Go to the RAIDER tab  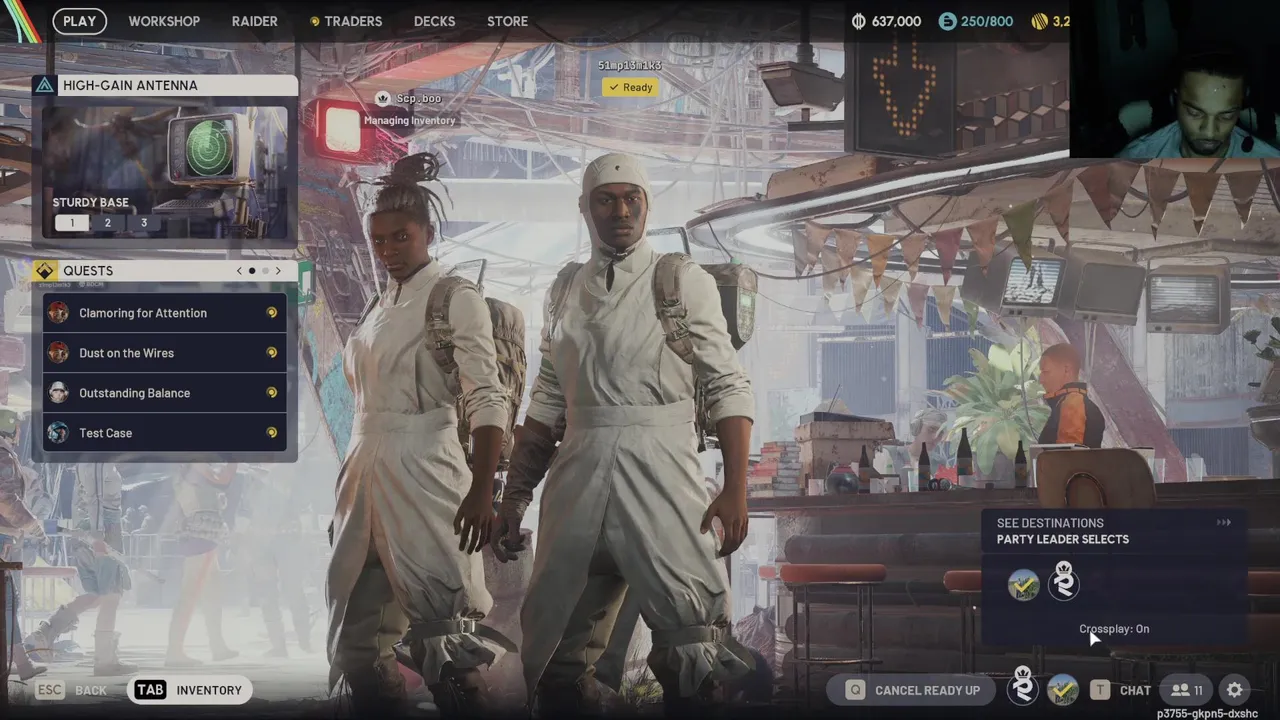255,21
